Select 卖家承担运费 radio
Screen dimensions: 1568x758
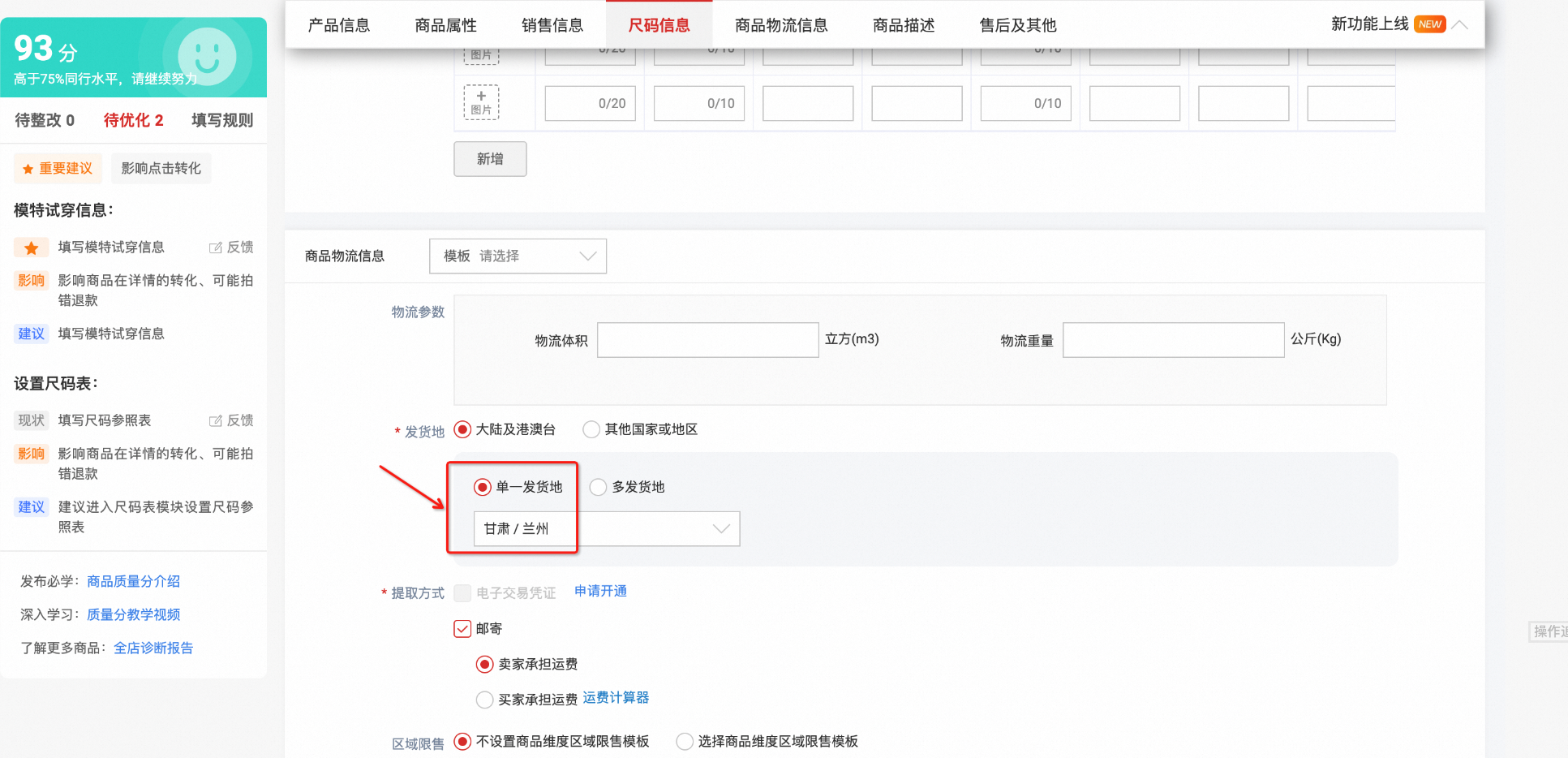point(484,665)
